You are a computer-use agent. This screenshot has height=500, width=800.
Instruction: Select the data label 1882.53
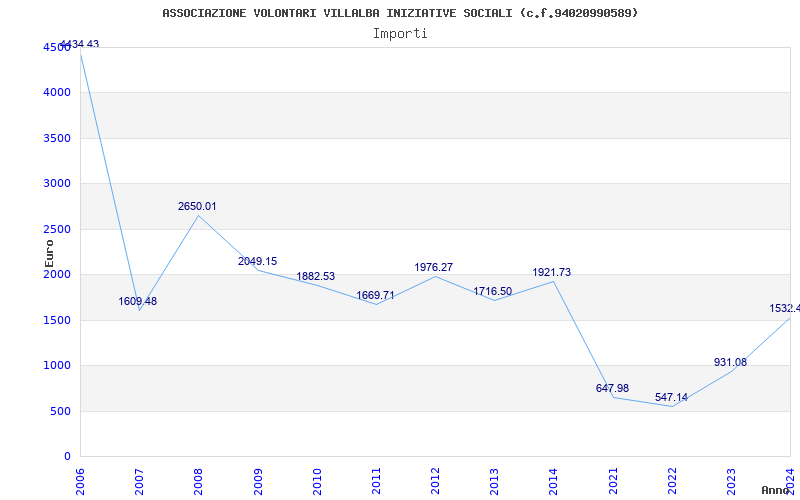click(x=316, y=277)
